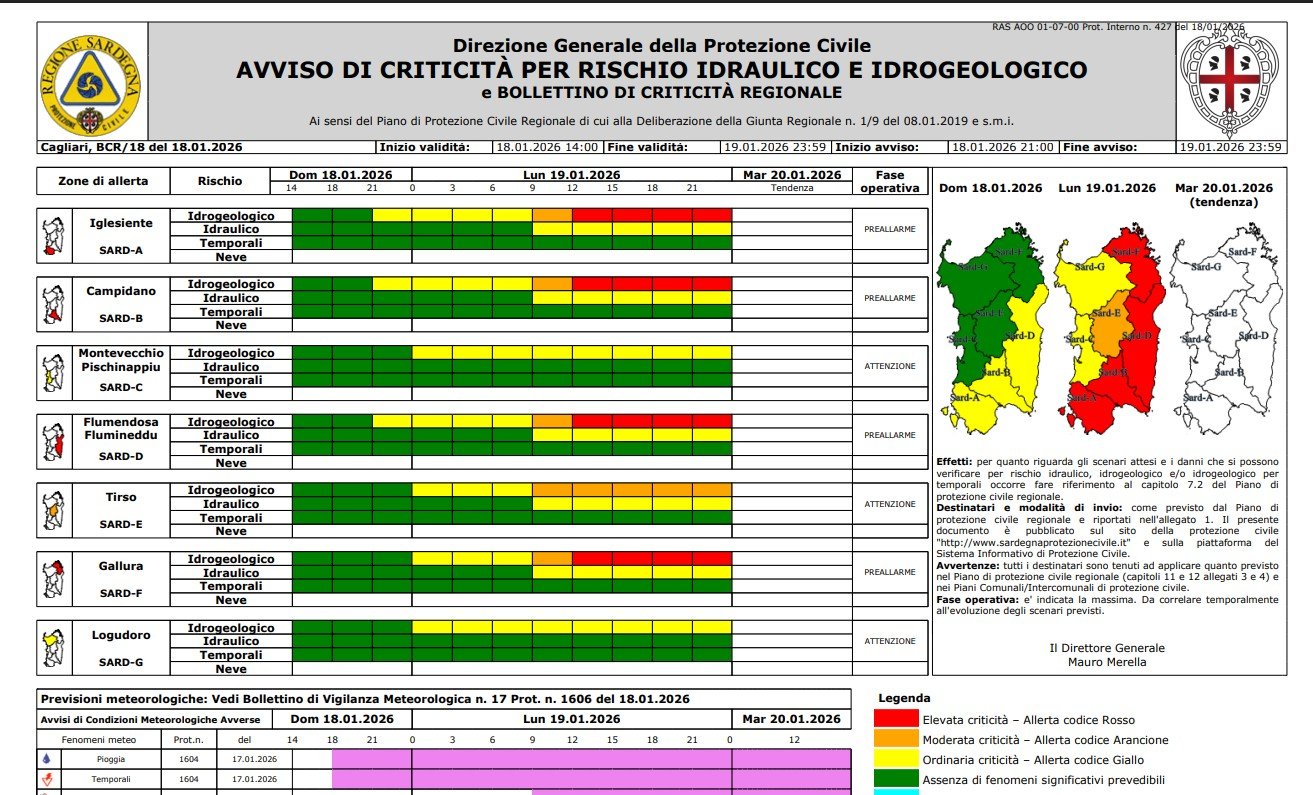The height and width of the screenshot is (795, 1313).
Task: Click the 'Idrogeologico' label for Iglesiente
Action: point(231,215)
